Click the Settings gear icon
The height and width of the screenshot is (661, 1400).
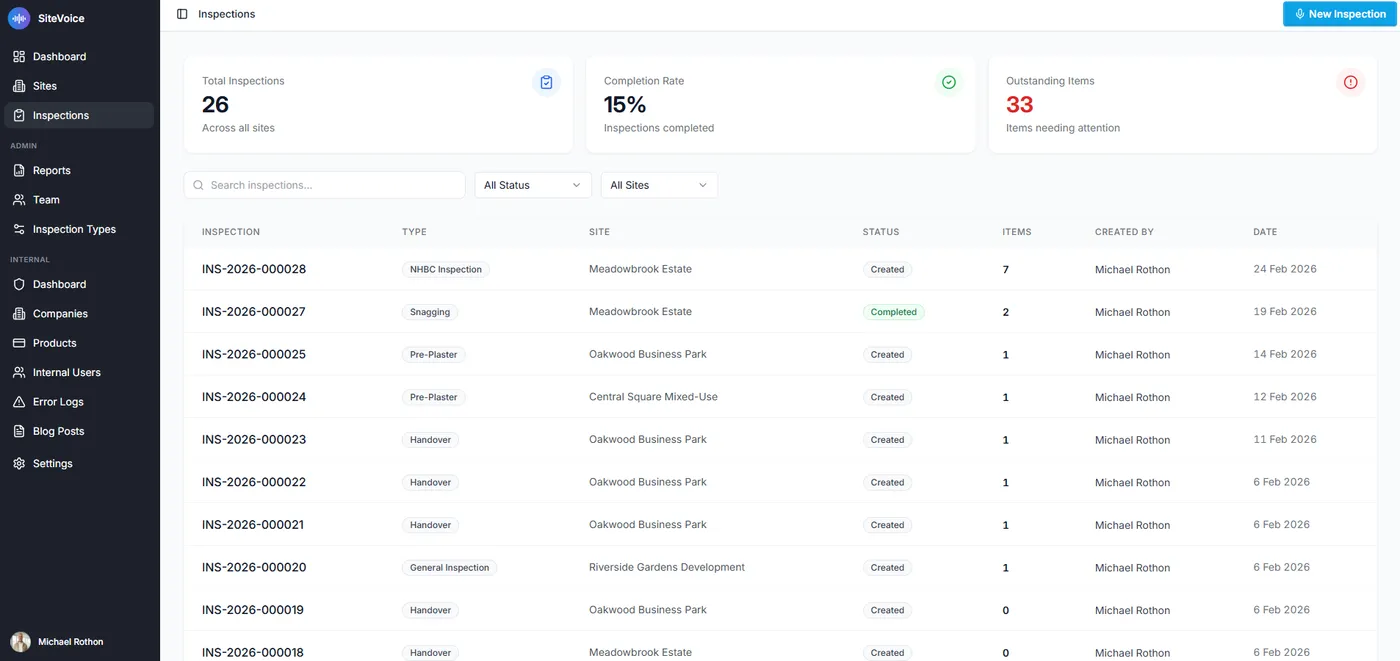point(19,464)
